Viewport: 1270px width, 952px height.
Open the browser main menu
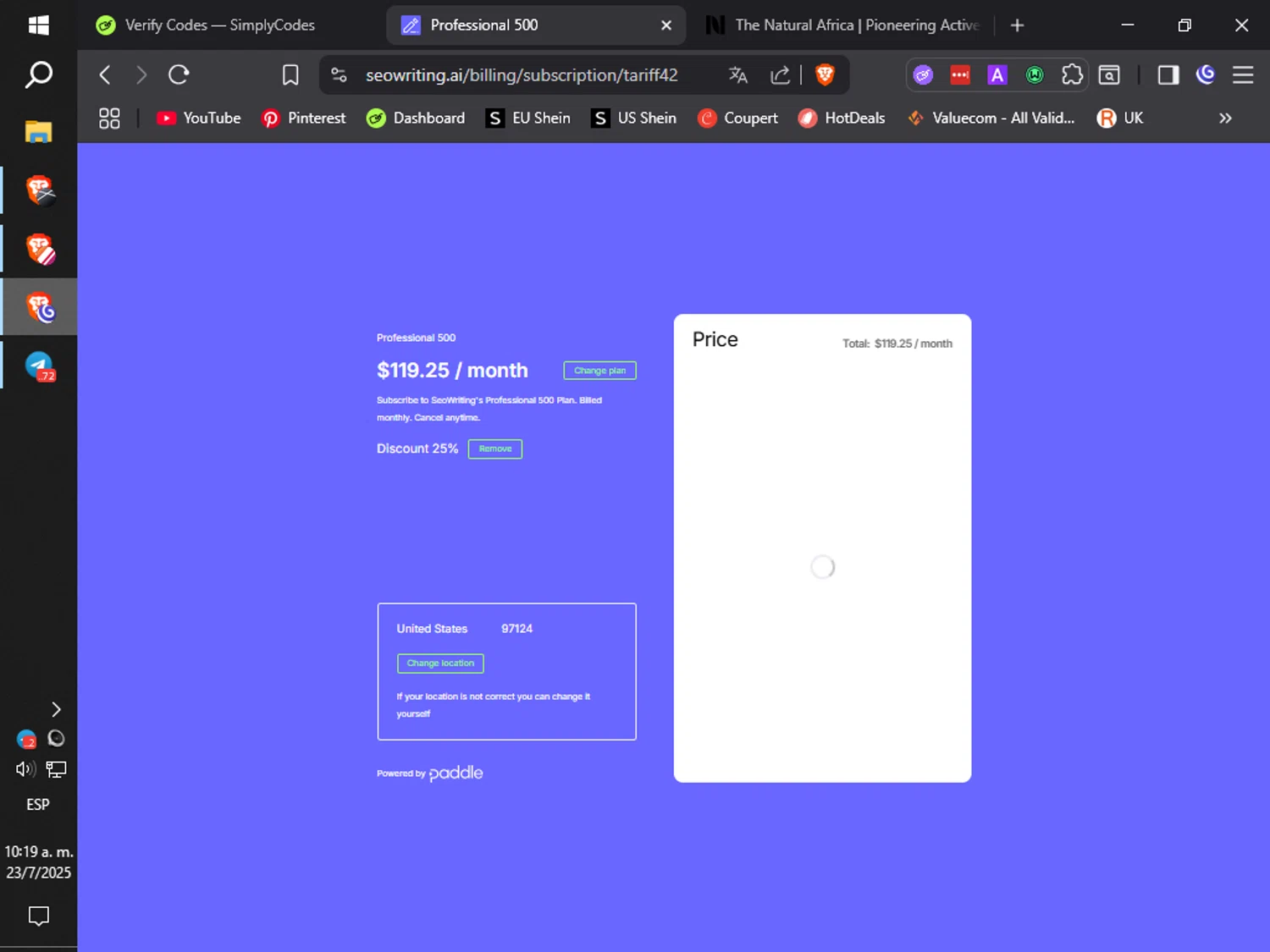pos(1243,75)
